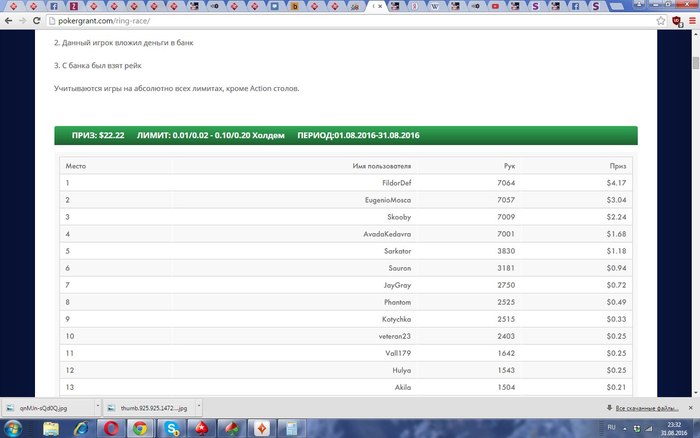Click the 'Имя пользователя' column header

tap(382, 166)
